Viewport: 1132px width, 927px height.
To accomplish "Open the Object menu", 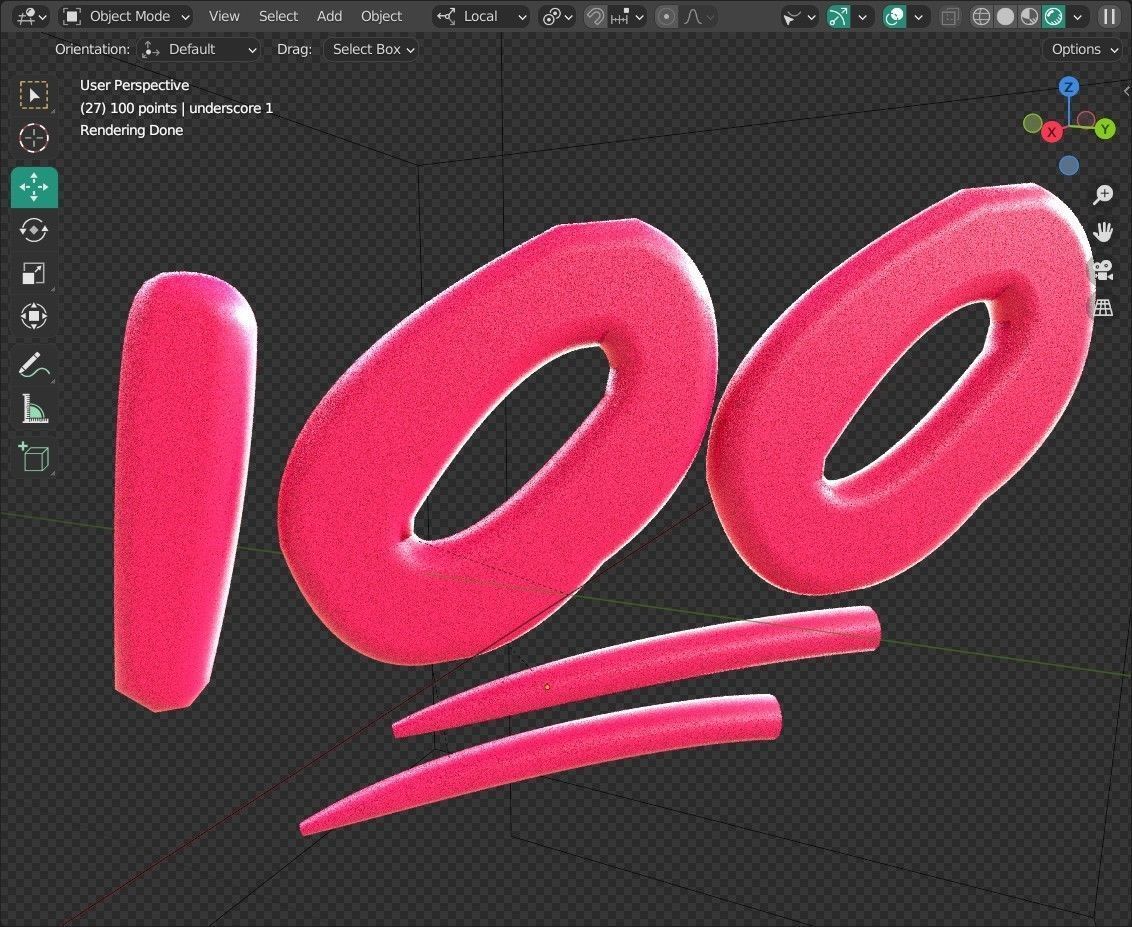I will [x=381, y=16].
